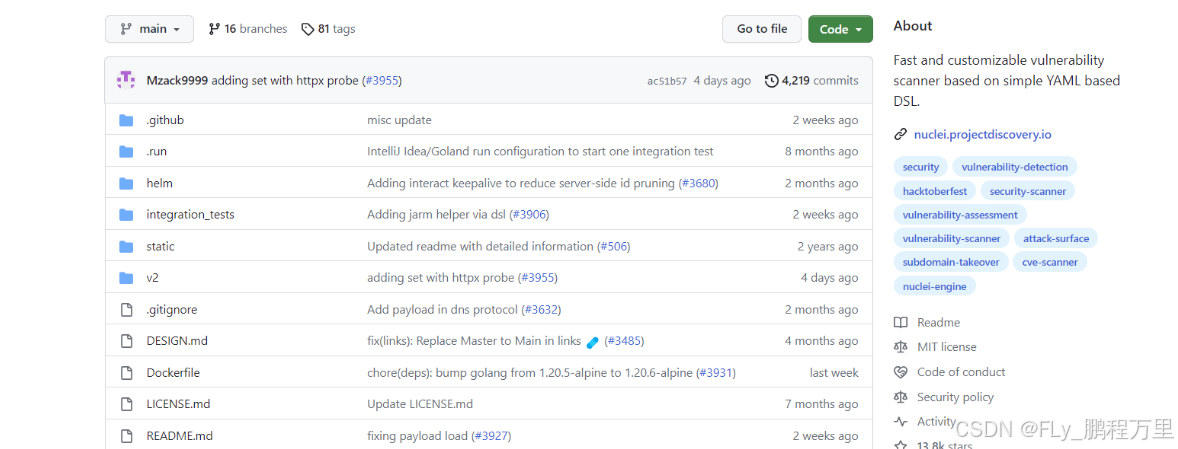Open the MIT license link

947,347
